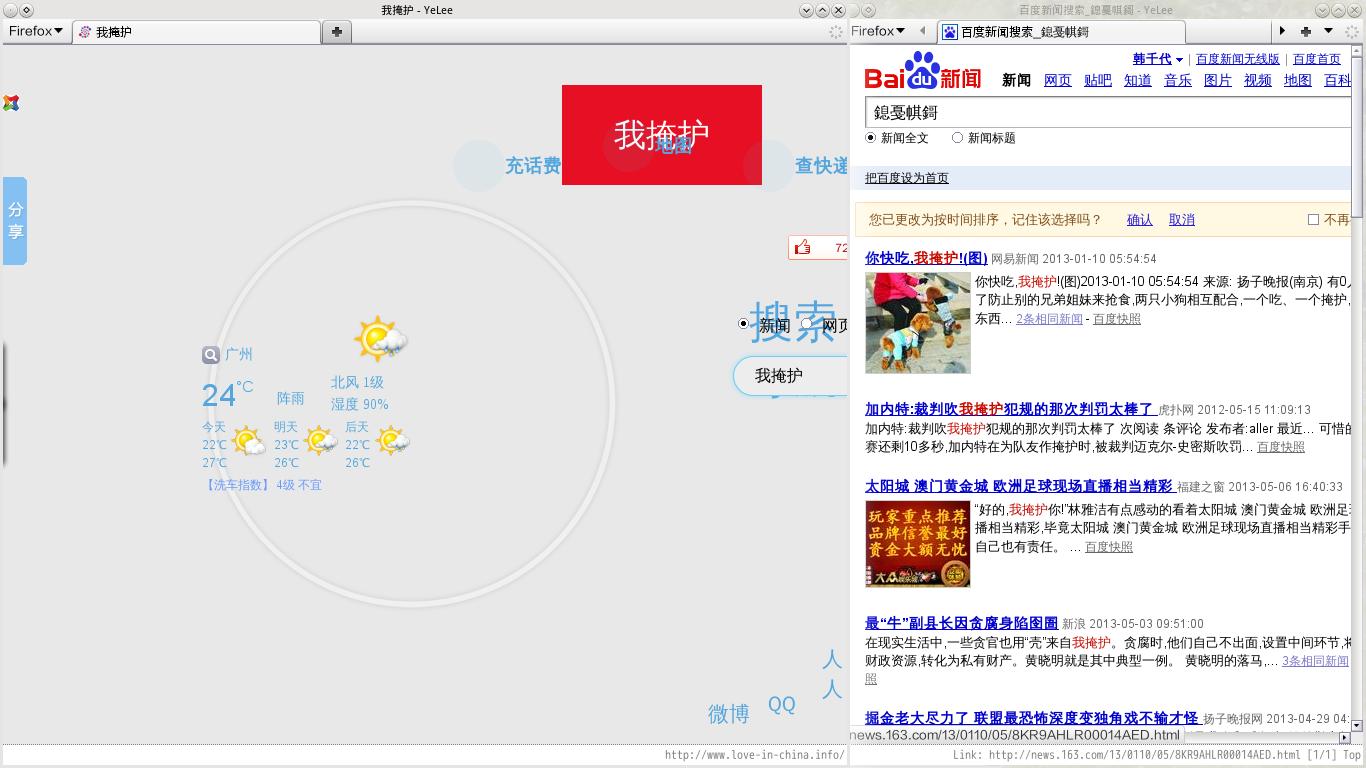
Task: Click the tab scroll-right arrow in right window
Action: point(1282,31)
